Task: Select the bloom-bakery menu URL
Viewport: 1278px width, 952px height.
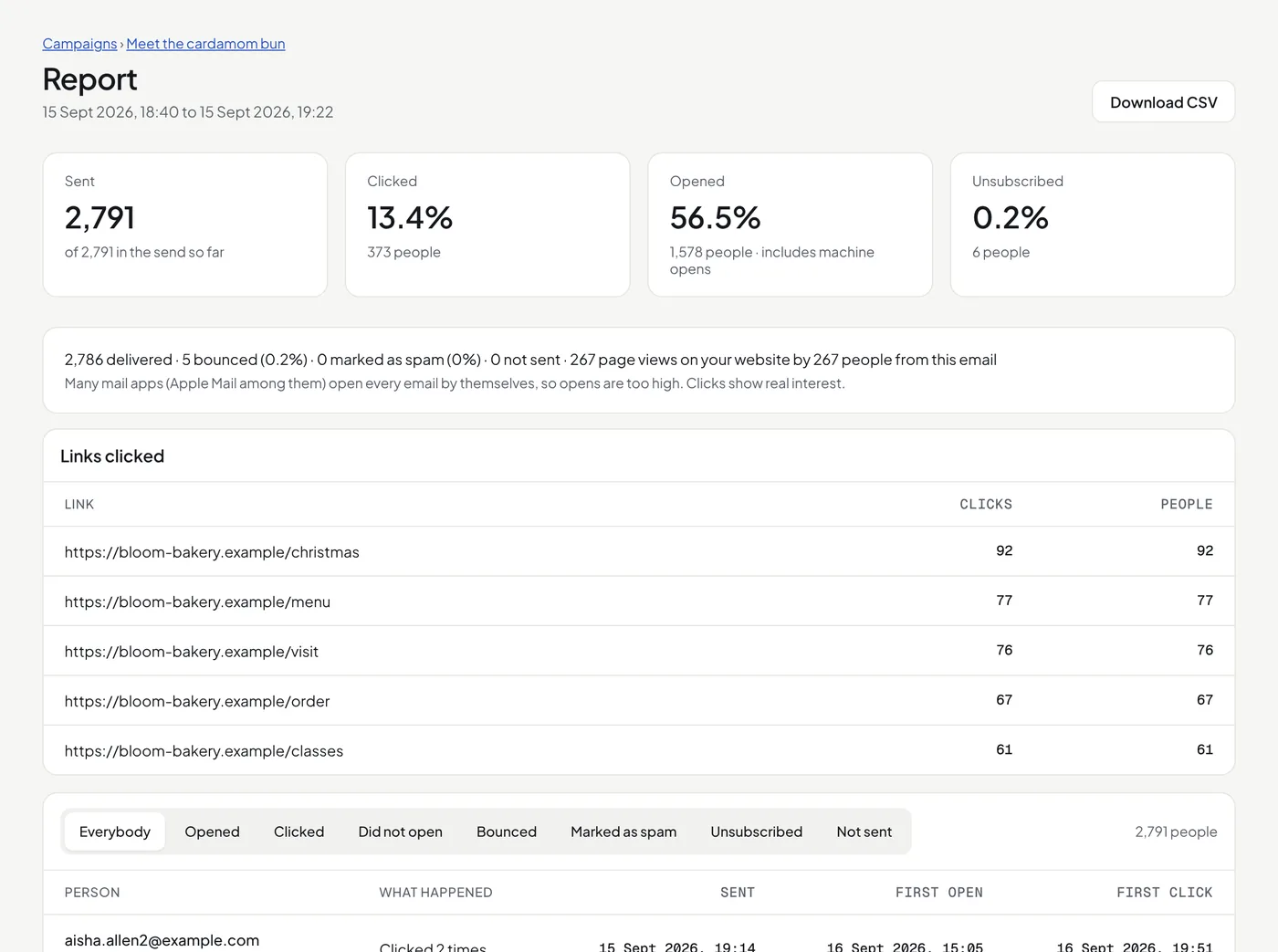Action: (197, 602)
